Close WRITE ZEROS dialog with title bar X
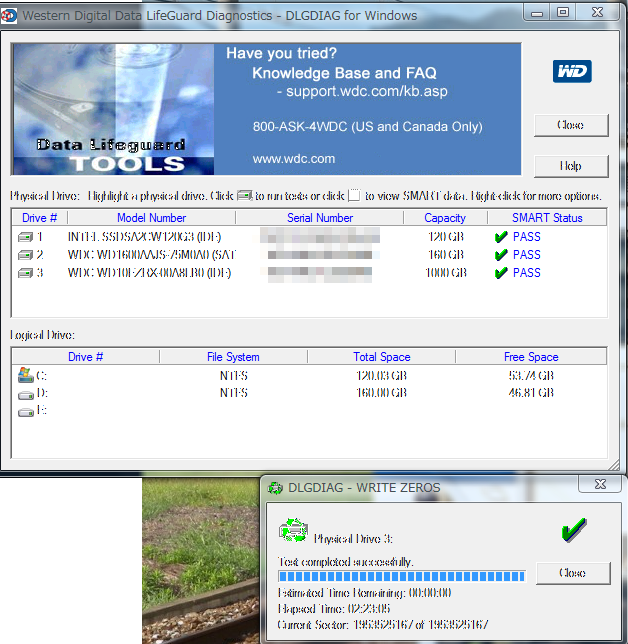628x644 pixels. 600,484
